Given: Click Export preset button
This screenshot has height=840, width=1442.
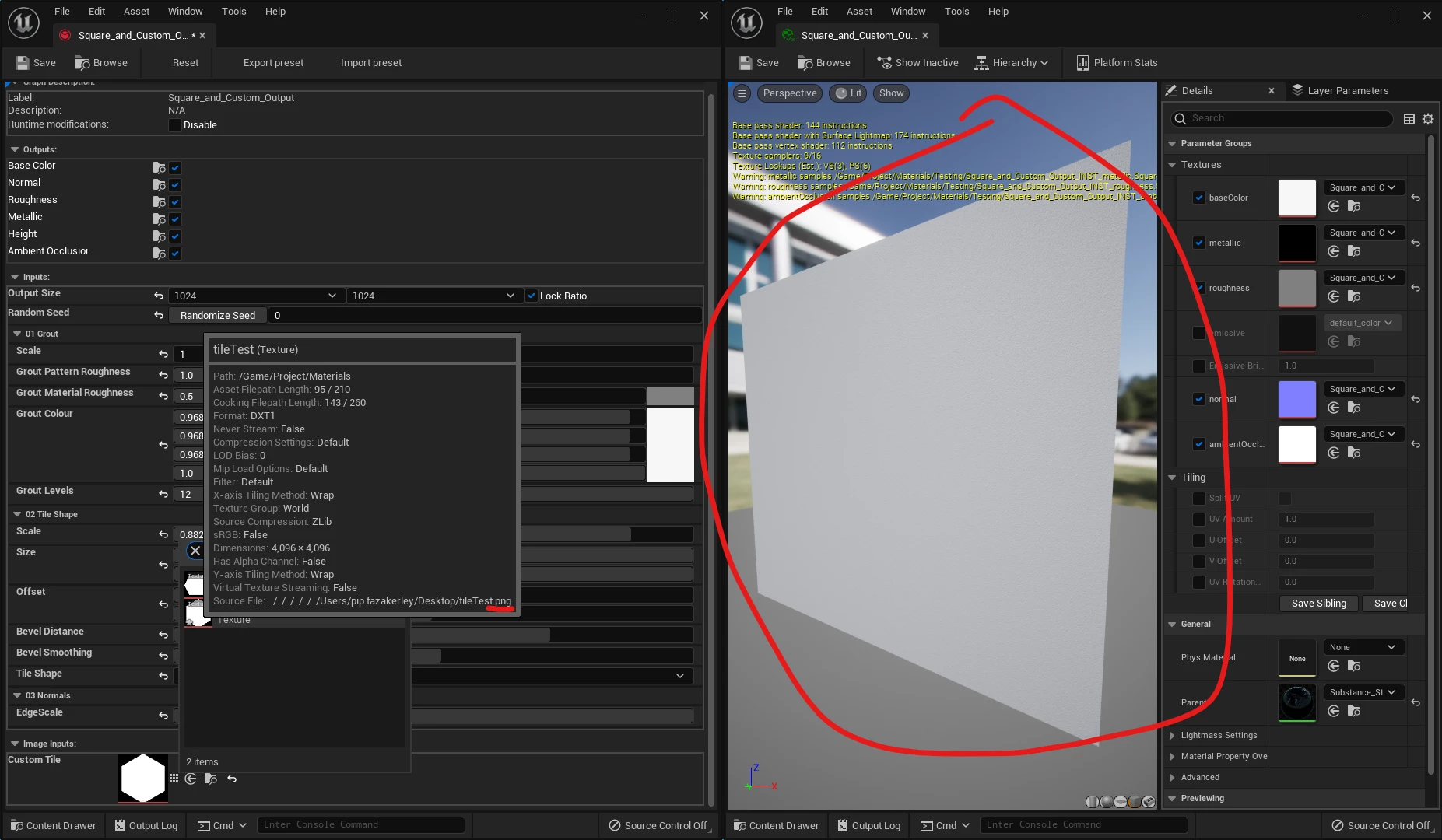Looking at the screenshot, I should [x=273, y=63].
